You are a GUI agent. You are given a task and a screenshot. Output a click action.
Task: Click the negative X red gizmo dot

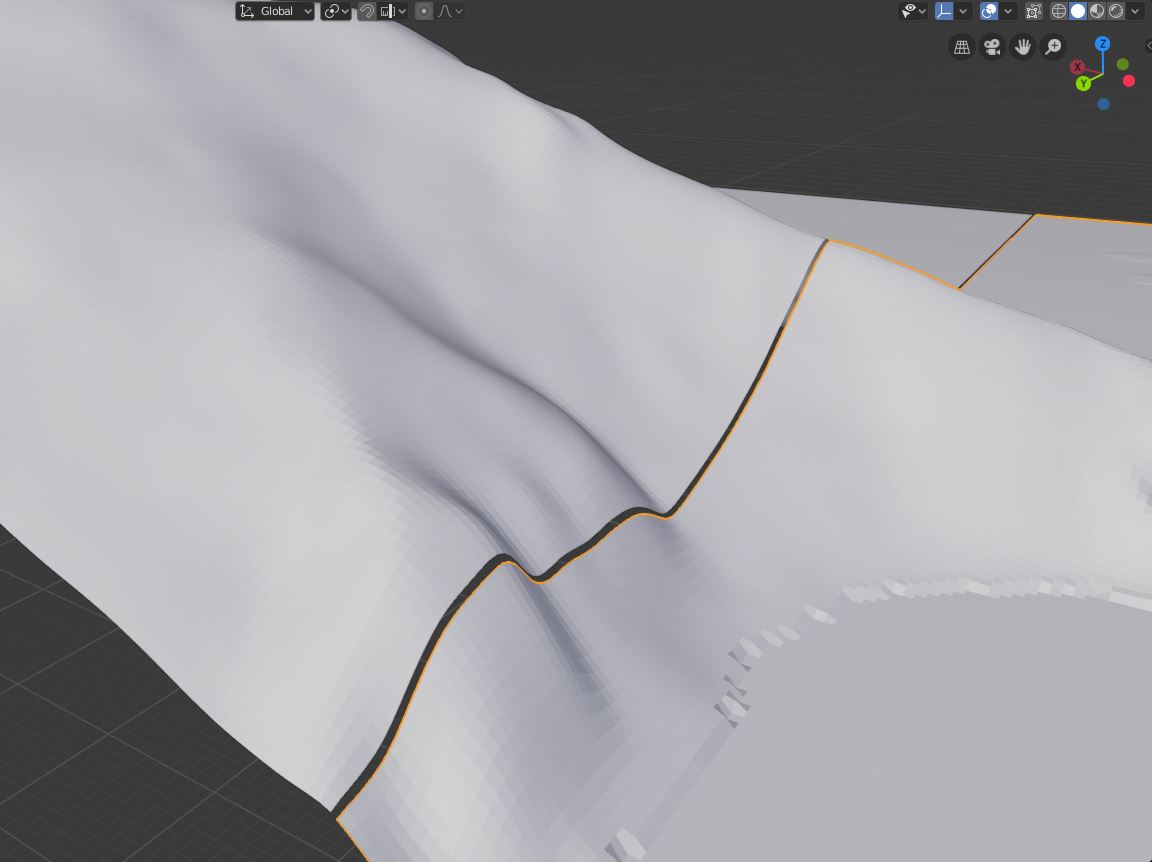pyautogui.click(x=1129, y=81)
